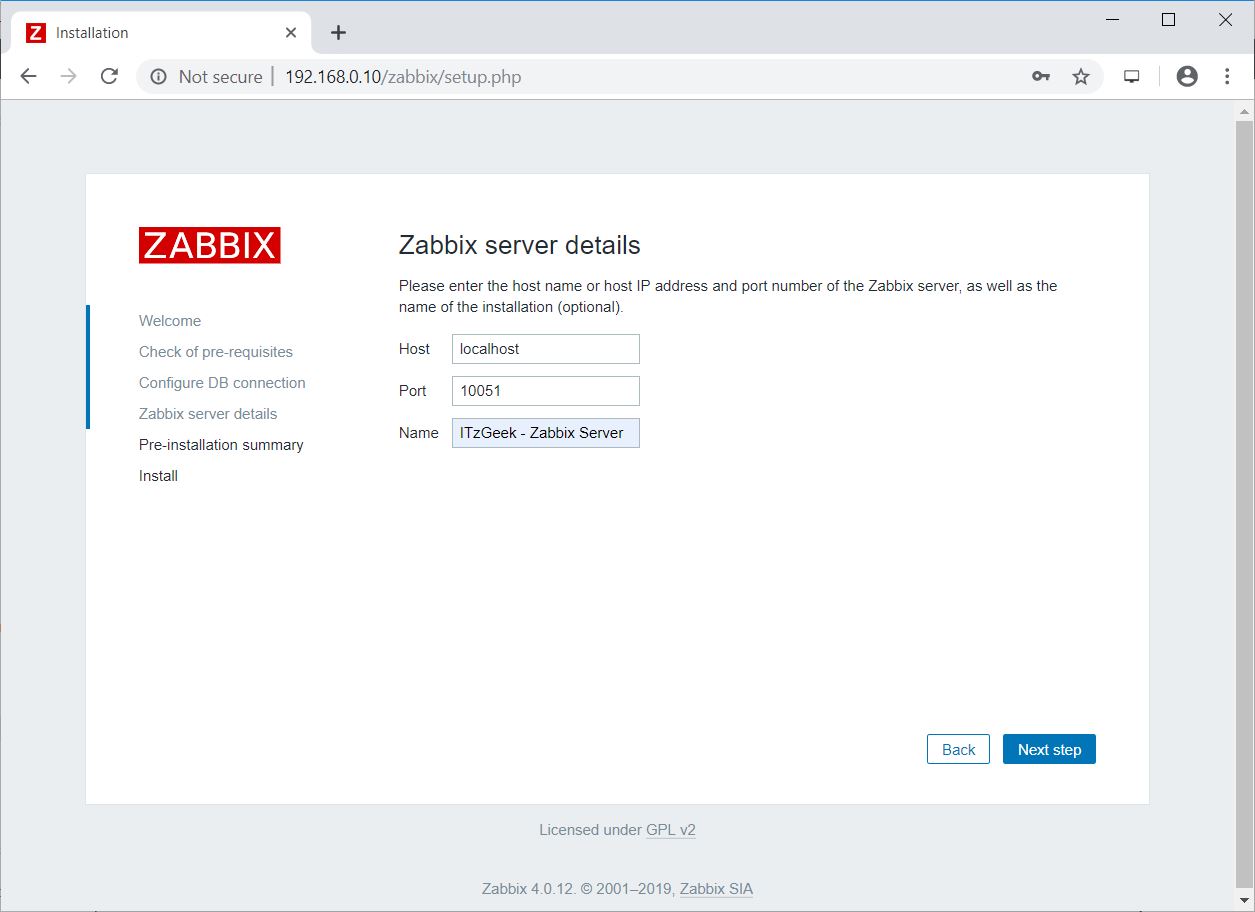Click the Name label

[418, 433]
